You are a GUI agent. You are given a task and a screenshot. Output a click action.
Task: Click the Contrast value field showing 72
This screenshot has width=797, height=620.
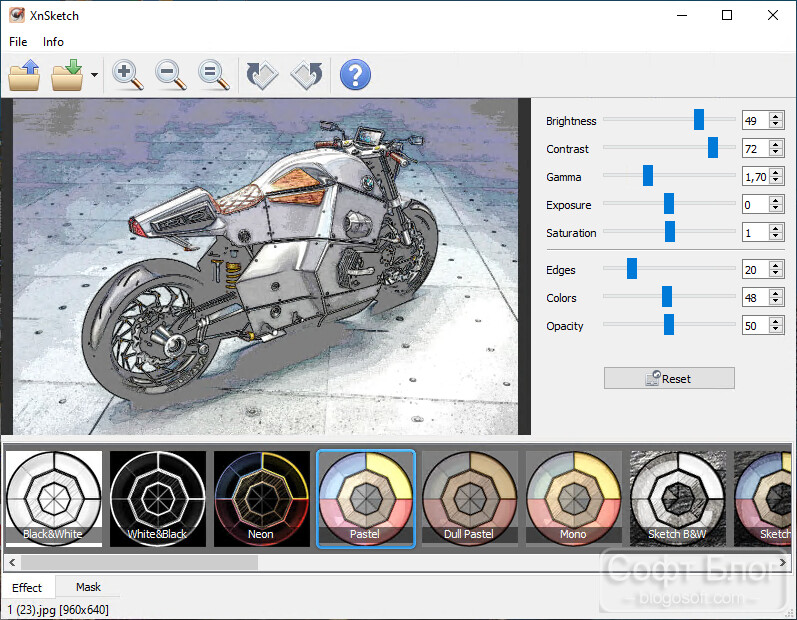[x=755, y=148]
